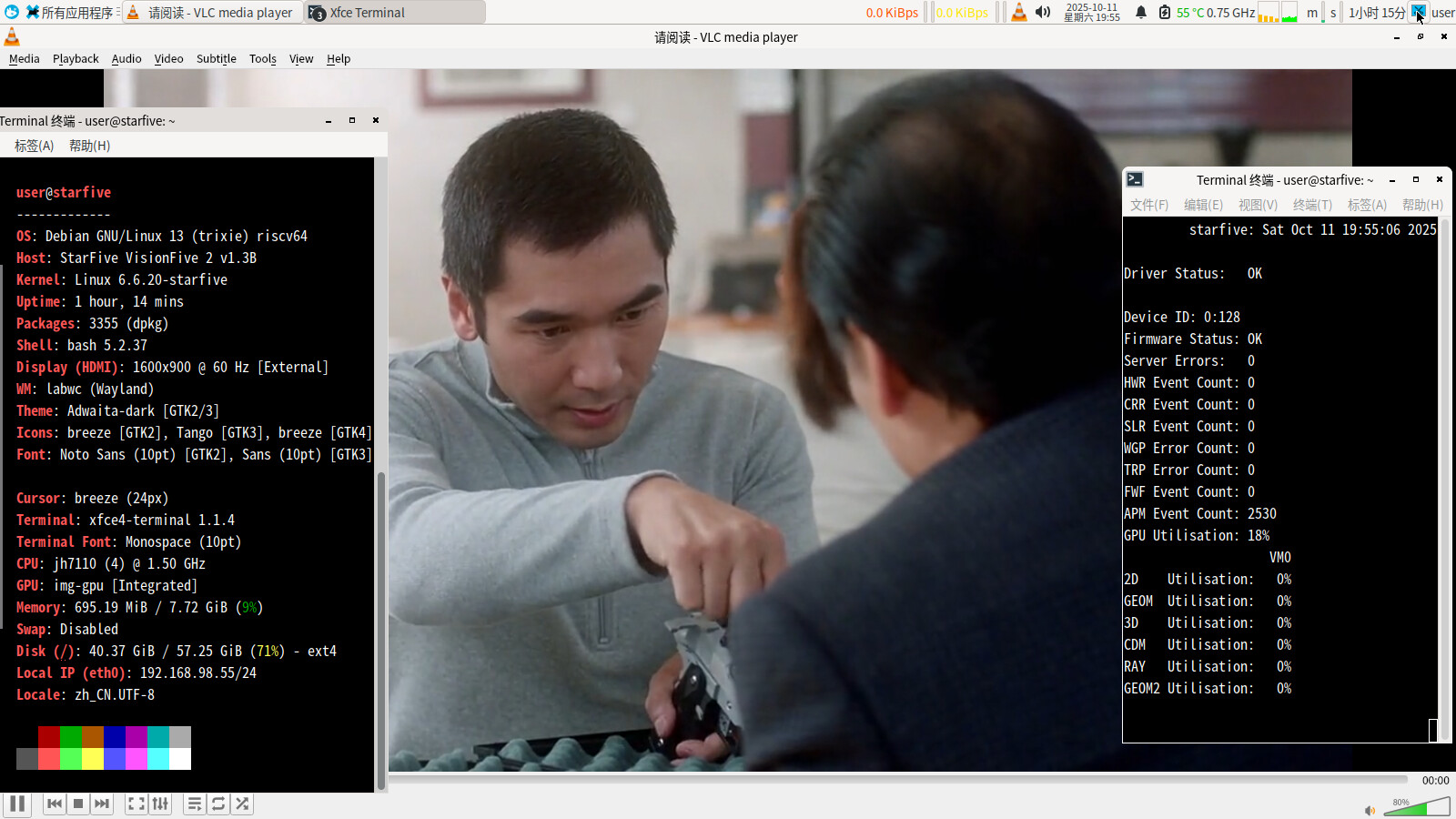
Task: Jump to next media track
Action: (102, 804)
